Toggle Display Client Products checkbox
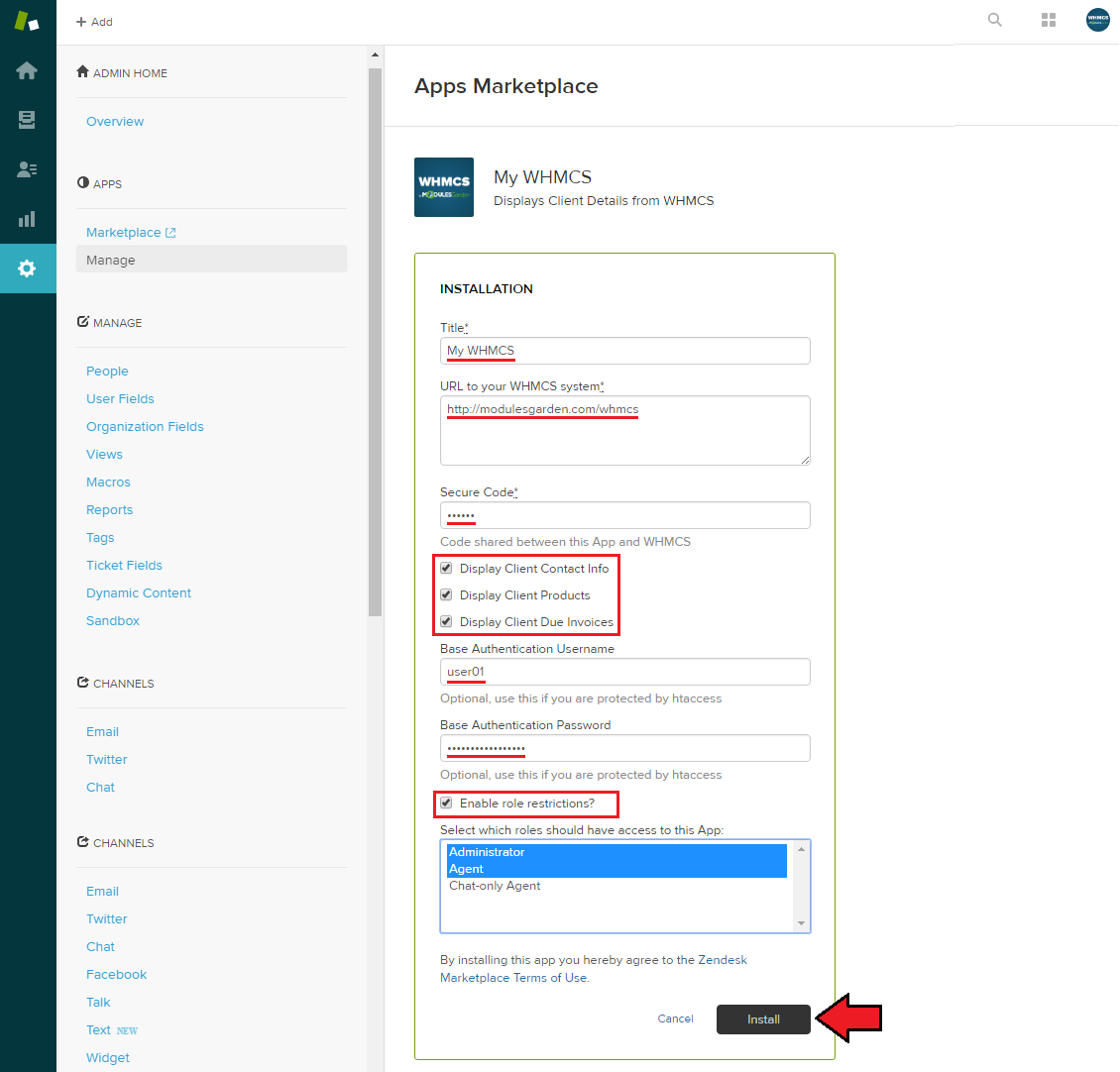1120x1072 pixels. click(x=446, y=594)
